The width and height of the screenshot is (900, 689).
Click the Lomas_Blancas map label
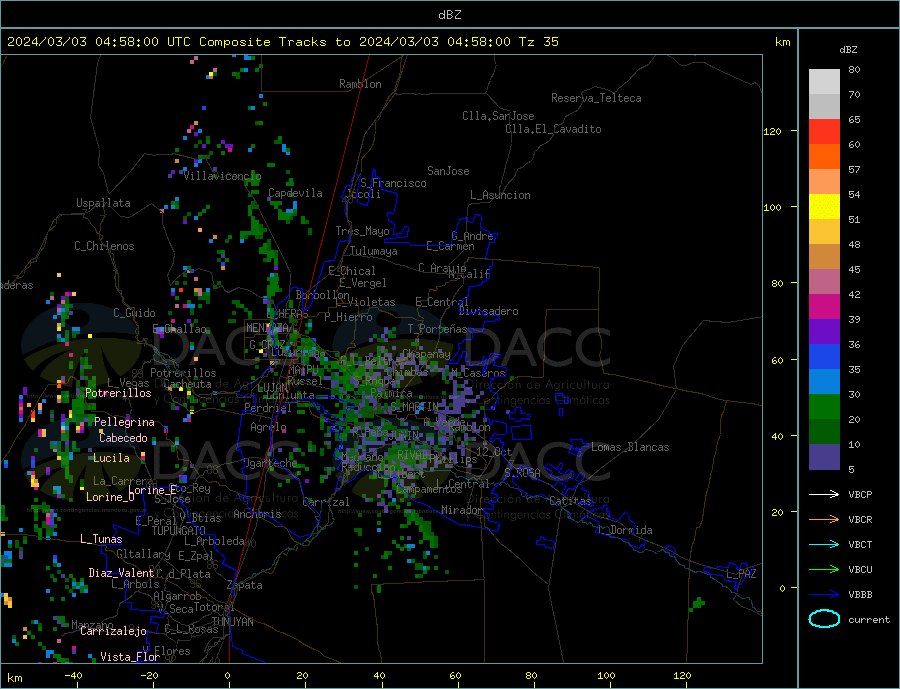point(630,447)
